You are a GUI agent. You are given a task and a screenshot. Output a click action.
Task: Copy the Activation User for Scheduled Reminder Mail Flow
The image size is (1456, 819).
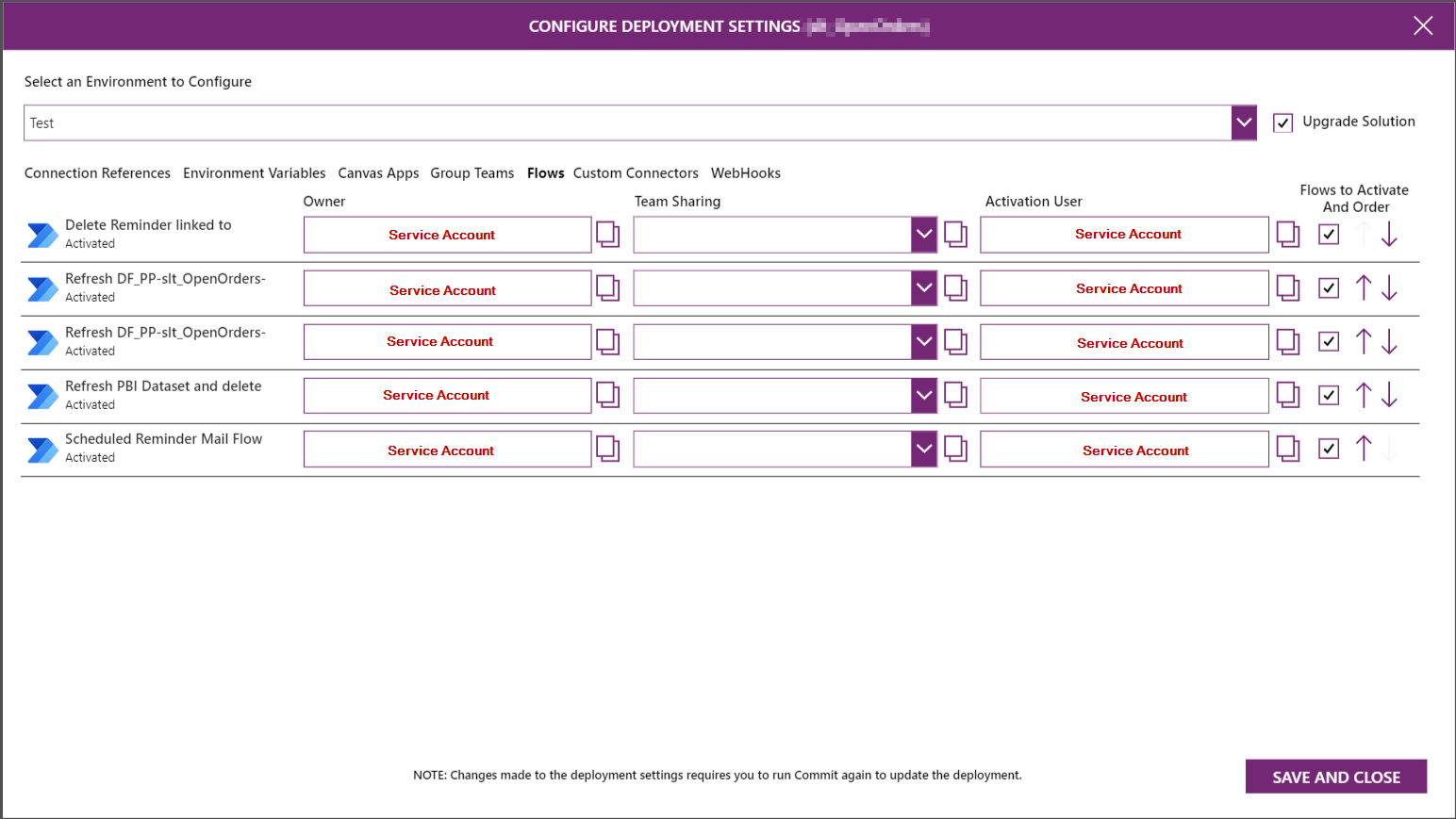1287,449
